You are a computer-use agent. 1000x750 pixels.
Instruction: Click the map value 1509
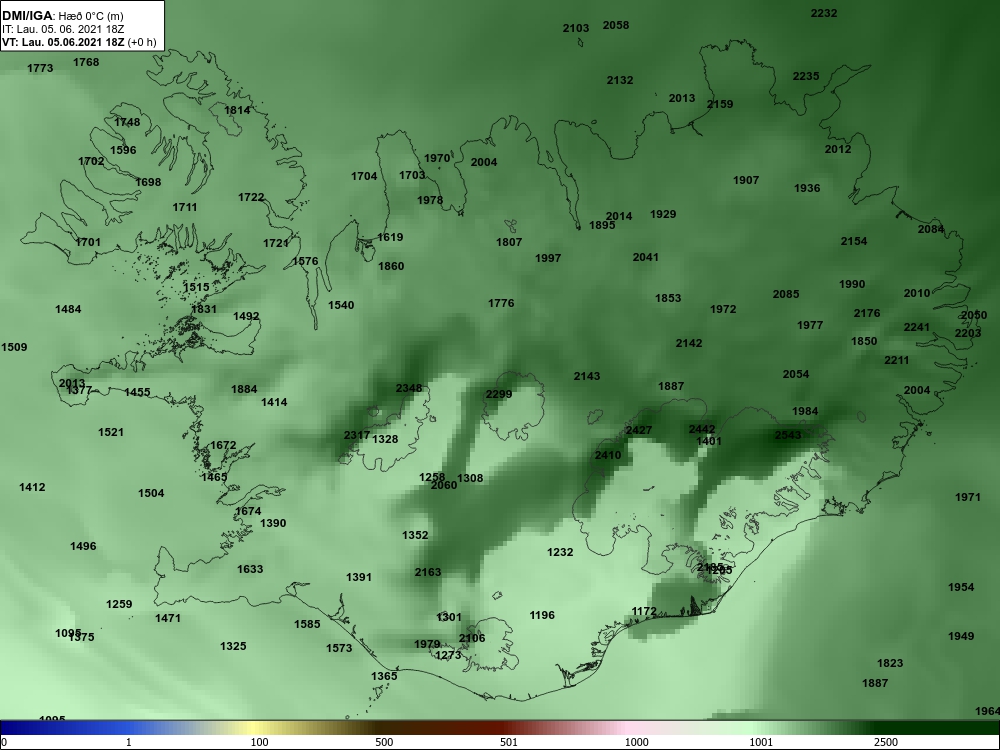[x=14, y=348]
